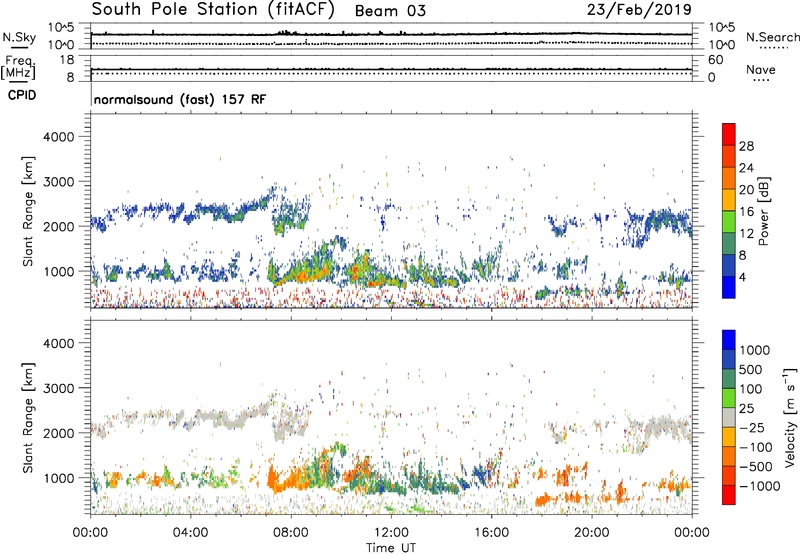Click the 'Velocity [m s-1]' colorbar label

pyautogui.click(x=790, y=417)
